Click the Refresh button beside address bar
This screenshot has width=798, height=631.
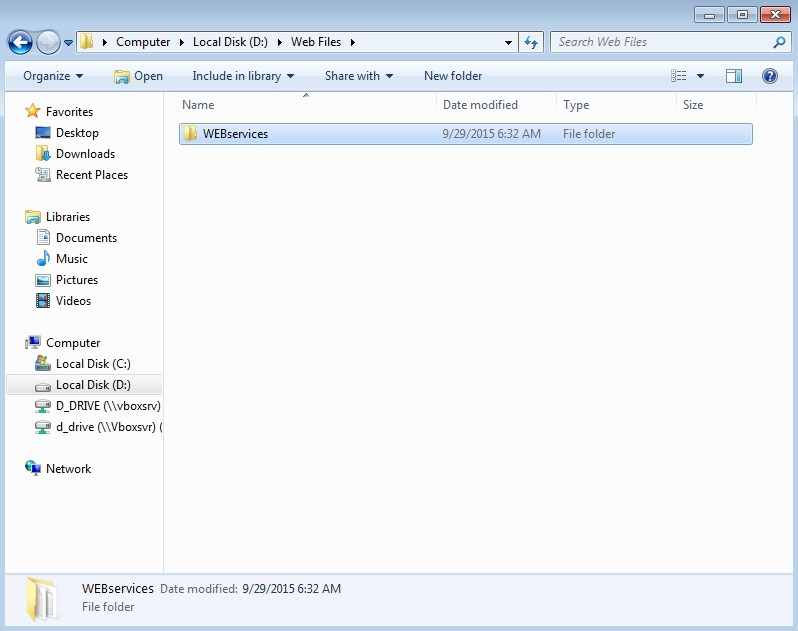click(531, 42)
